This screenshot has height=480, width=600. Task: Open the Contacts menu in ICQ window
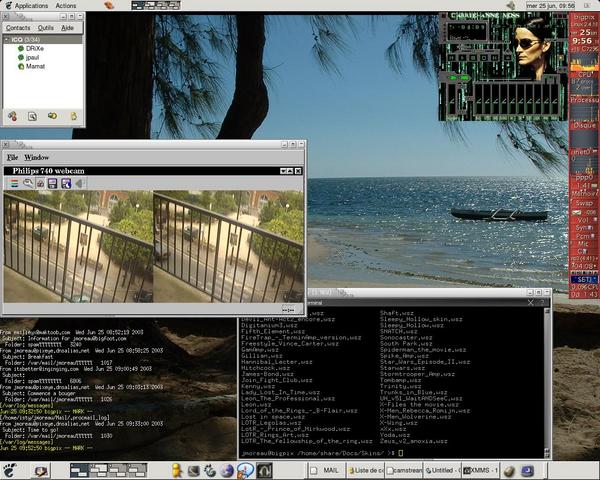(18, 28)
